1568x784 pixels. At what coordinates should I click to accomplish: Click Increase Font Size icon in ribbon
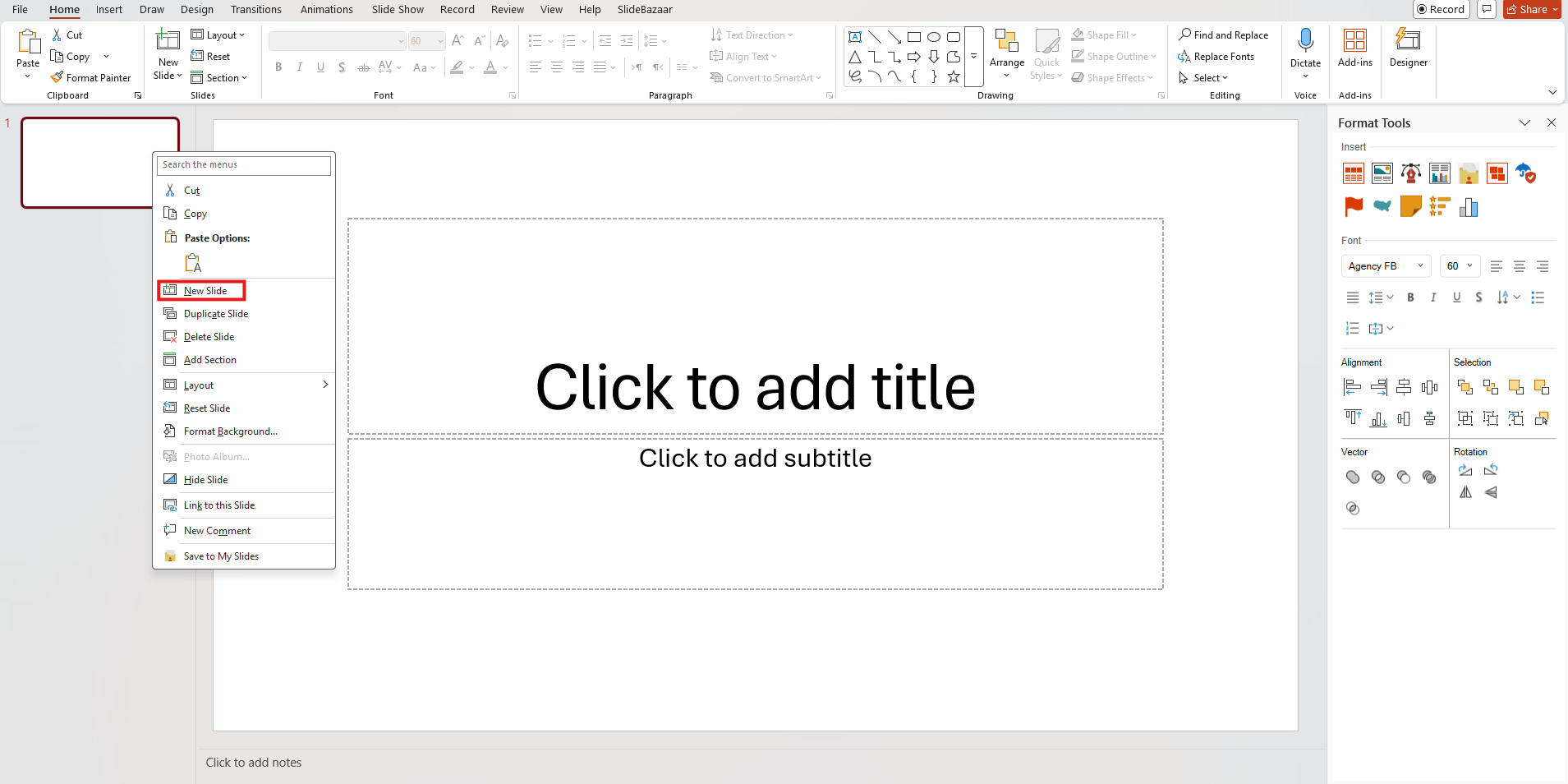[x=458, y=41]
